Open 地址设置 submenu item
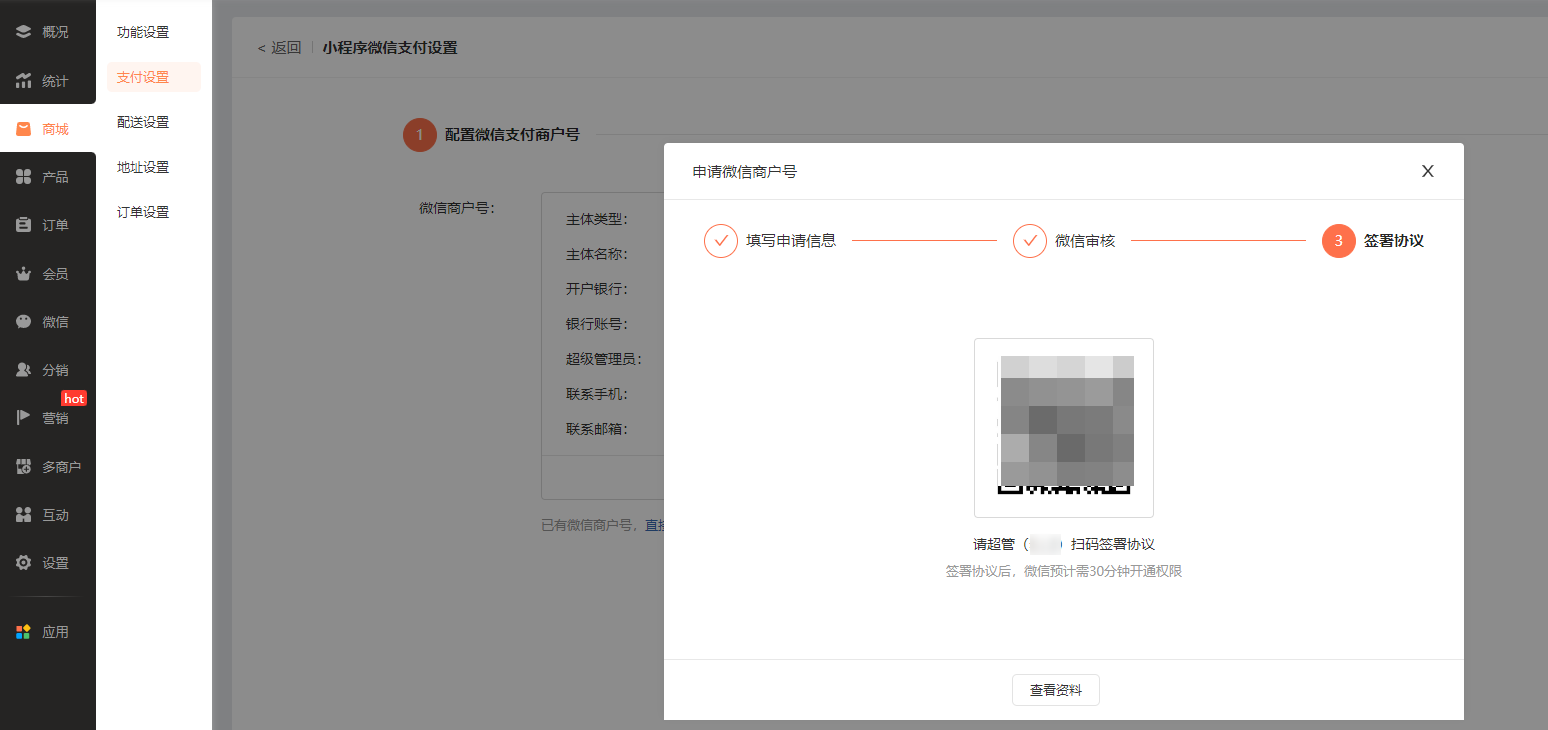The width and height of the screenshot is (1548, 730). [143, 167]
